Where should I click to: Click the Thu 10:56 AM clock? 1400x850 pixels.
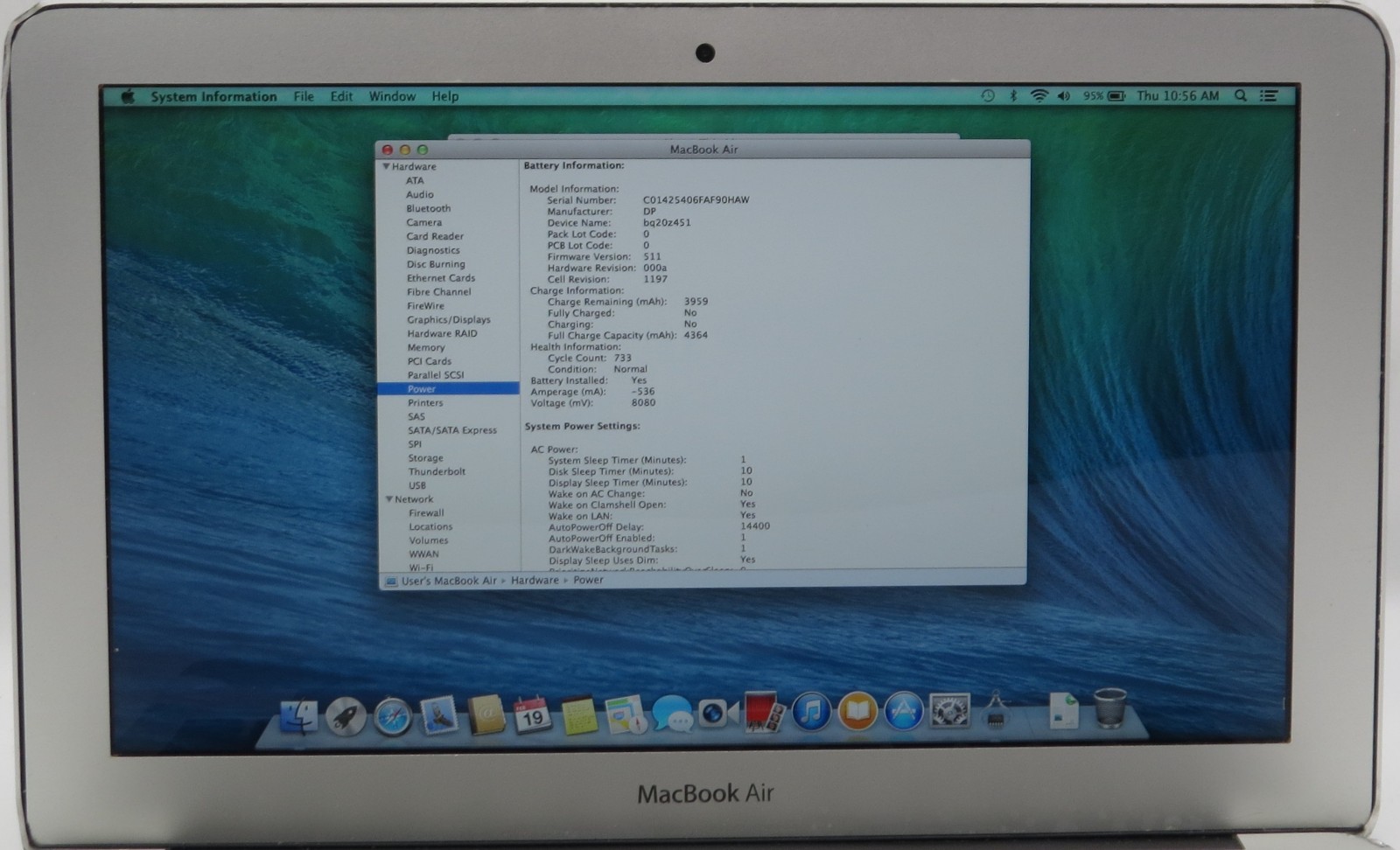point(1178,96)
